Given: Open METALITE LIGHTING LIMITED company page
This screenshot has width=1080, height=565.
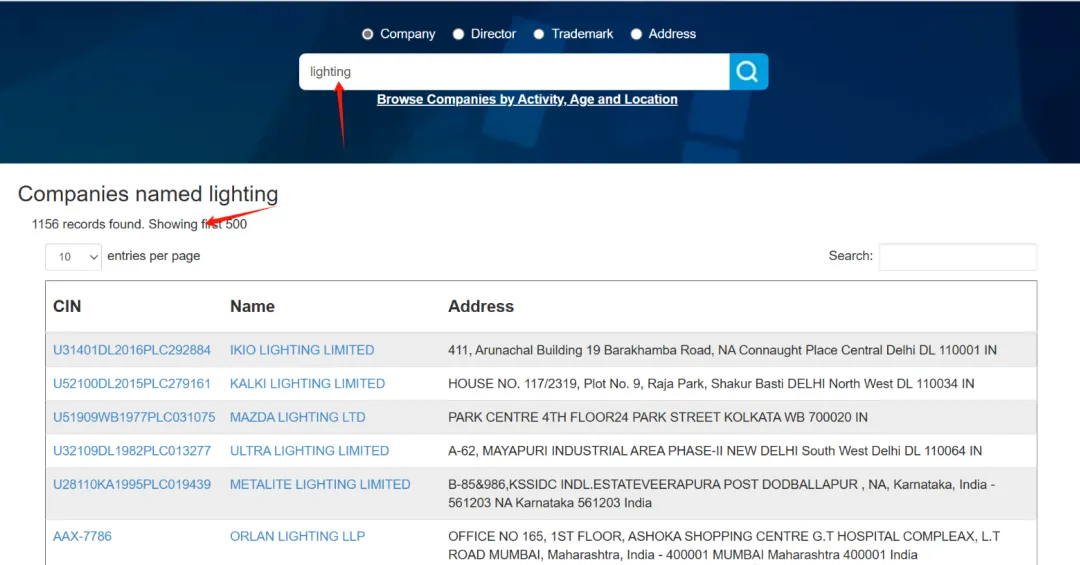Looking at the screenshot, I should click(320, 485).
